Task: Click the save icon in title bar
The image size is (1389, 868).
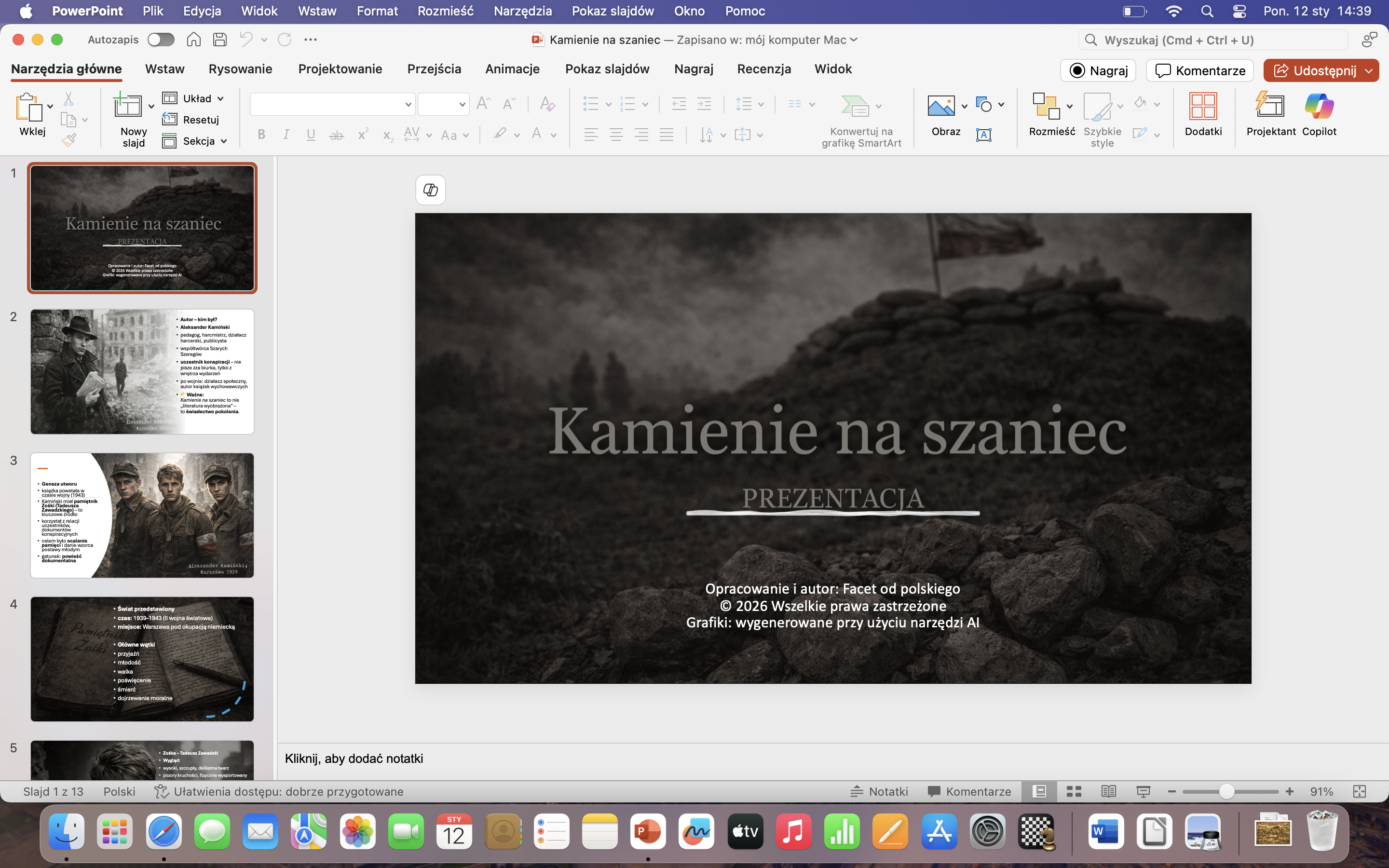Action: [220, 40]
